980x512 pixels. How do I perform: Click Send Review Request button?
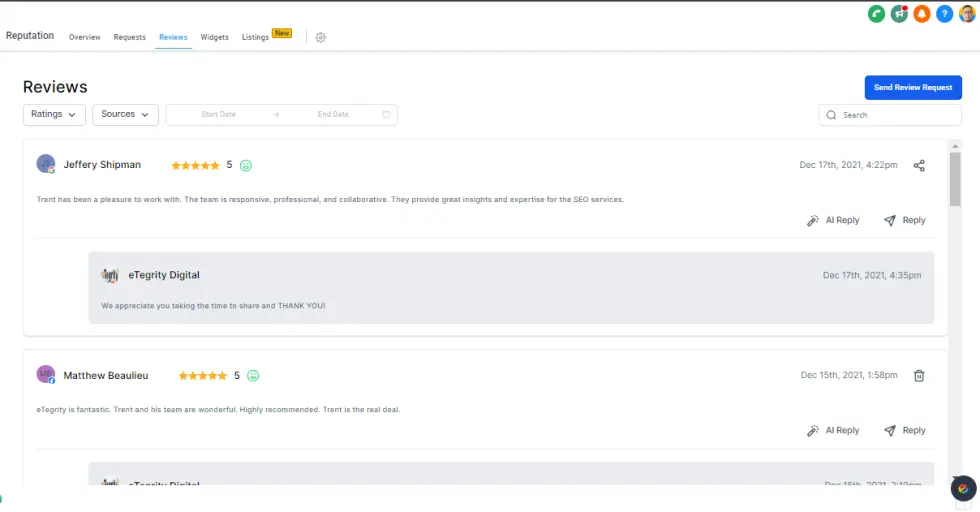[913, 88]
